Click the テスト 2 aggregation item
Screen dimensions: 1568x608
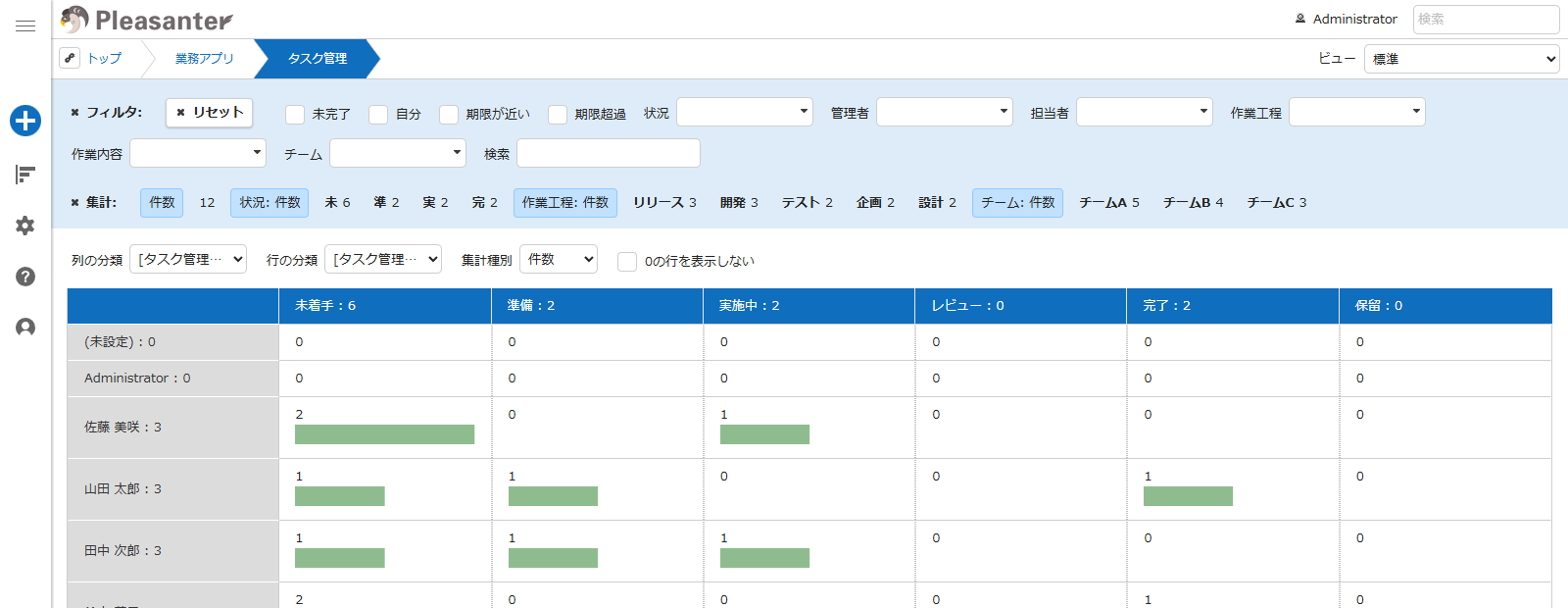[x=807, y=203]
